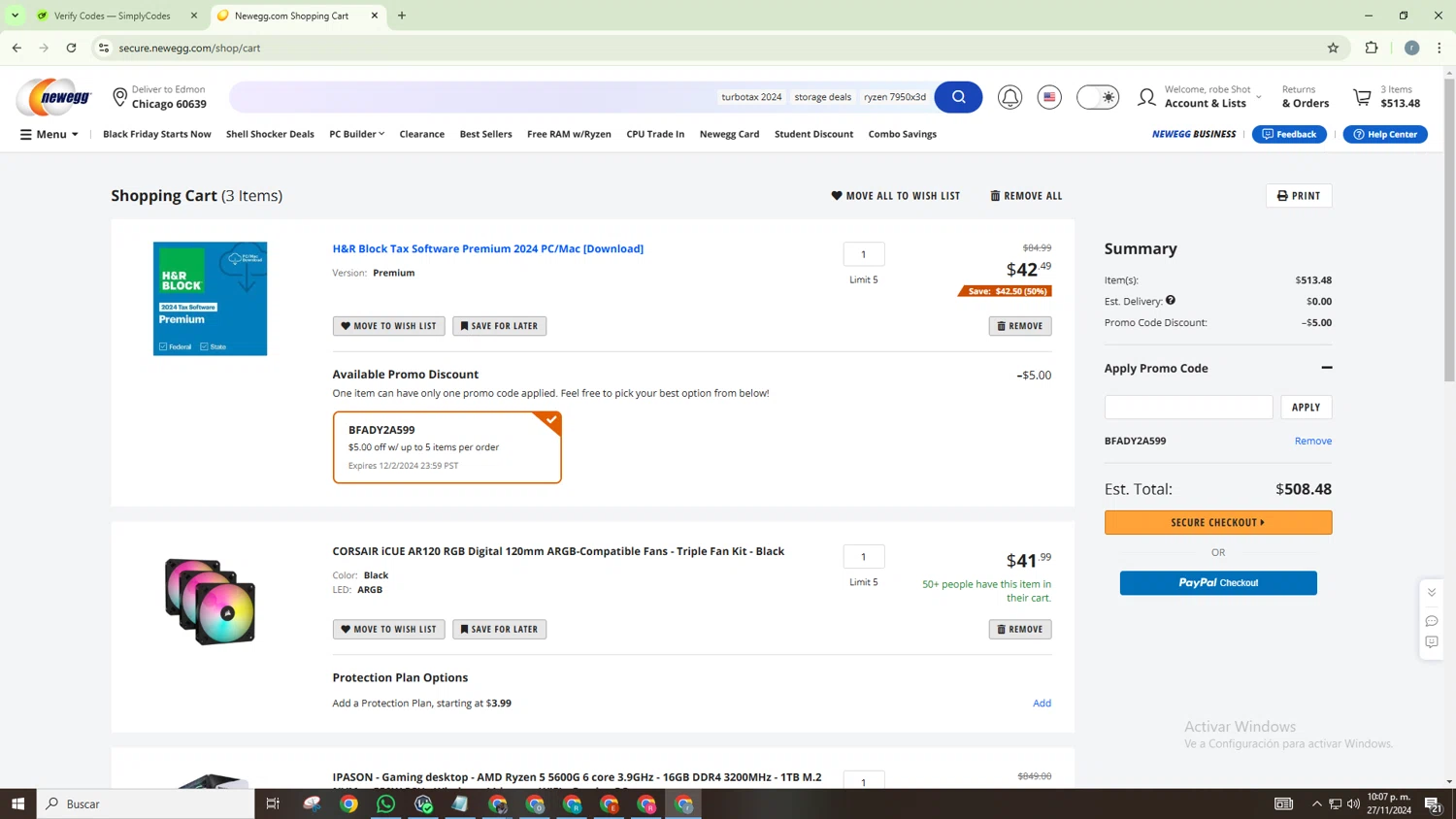This screenshot has width=1456, height=819.
Task: Bookmark this page with the star icon
Action: 1333,48
